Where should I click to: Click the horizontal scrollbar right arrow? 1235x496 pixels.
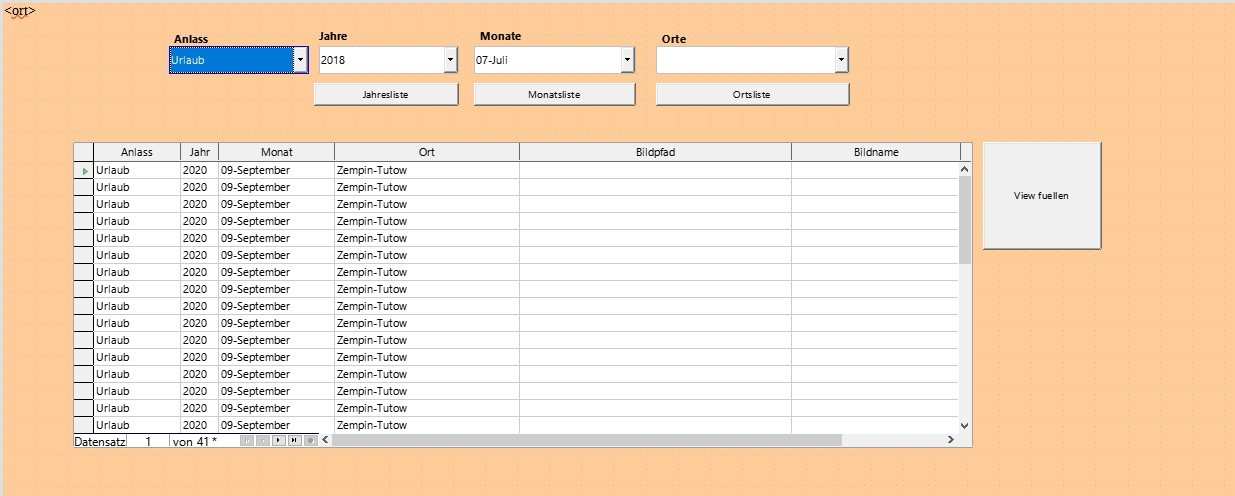click(951, 440)
